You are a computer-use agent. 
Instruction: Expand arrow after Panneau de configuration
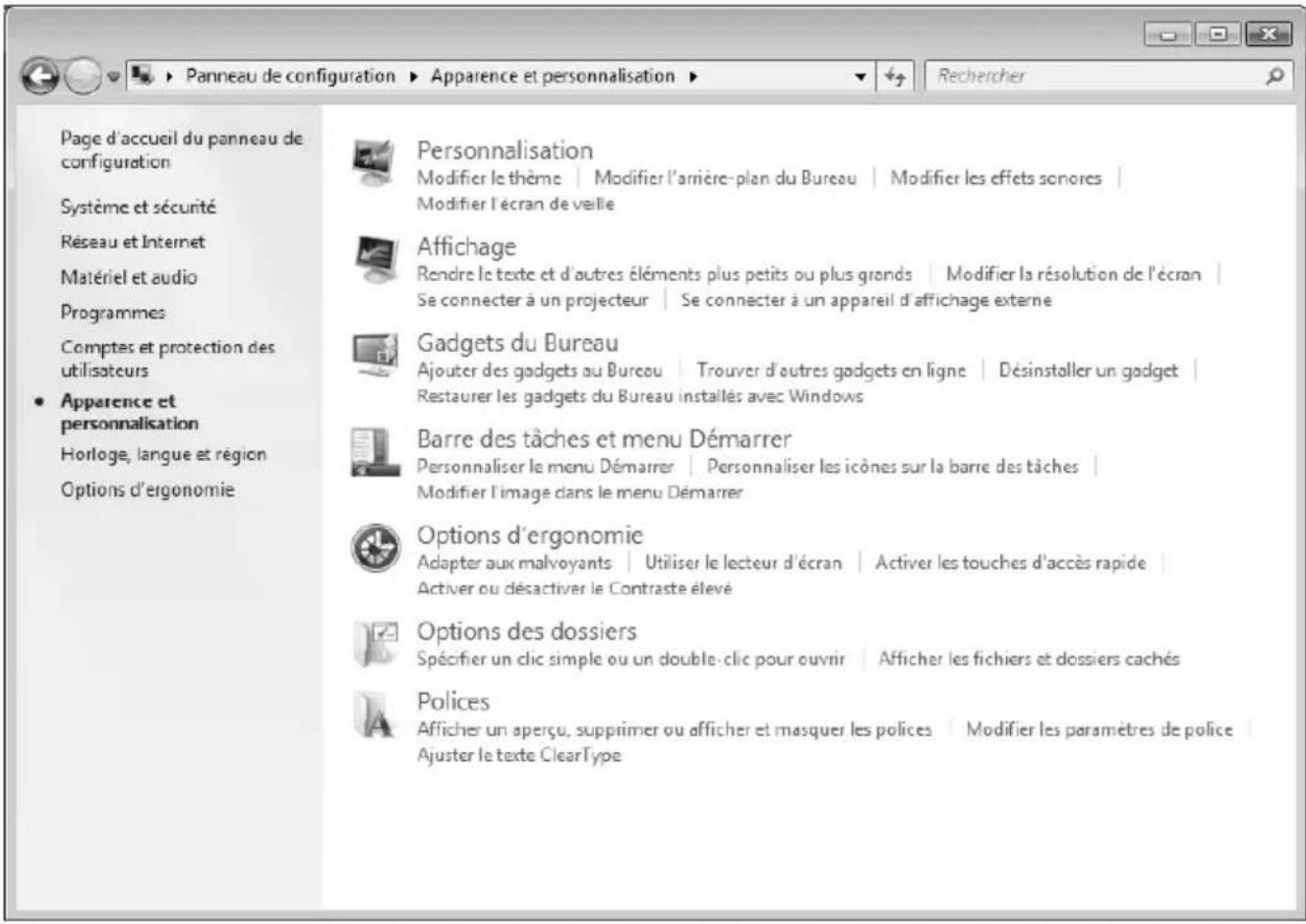point(413,77)
